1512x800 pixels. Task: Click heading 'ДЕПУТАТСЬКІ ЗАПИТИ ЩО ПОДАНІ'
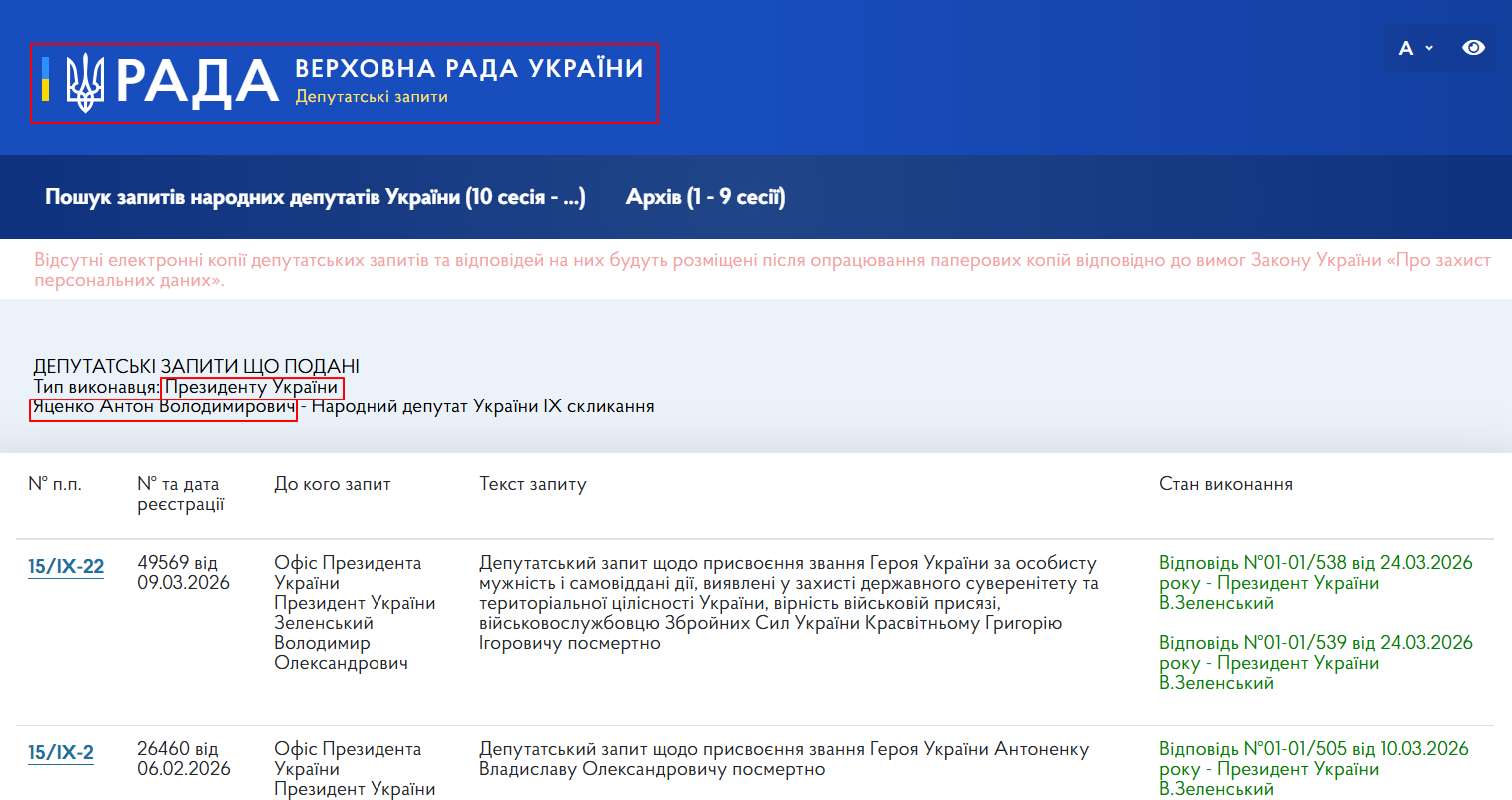tap(197, 367)
